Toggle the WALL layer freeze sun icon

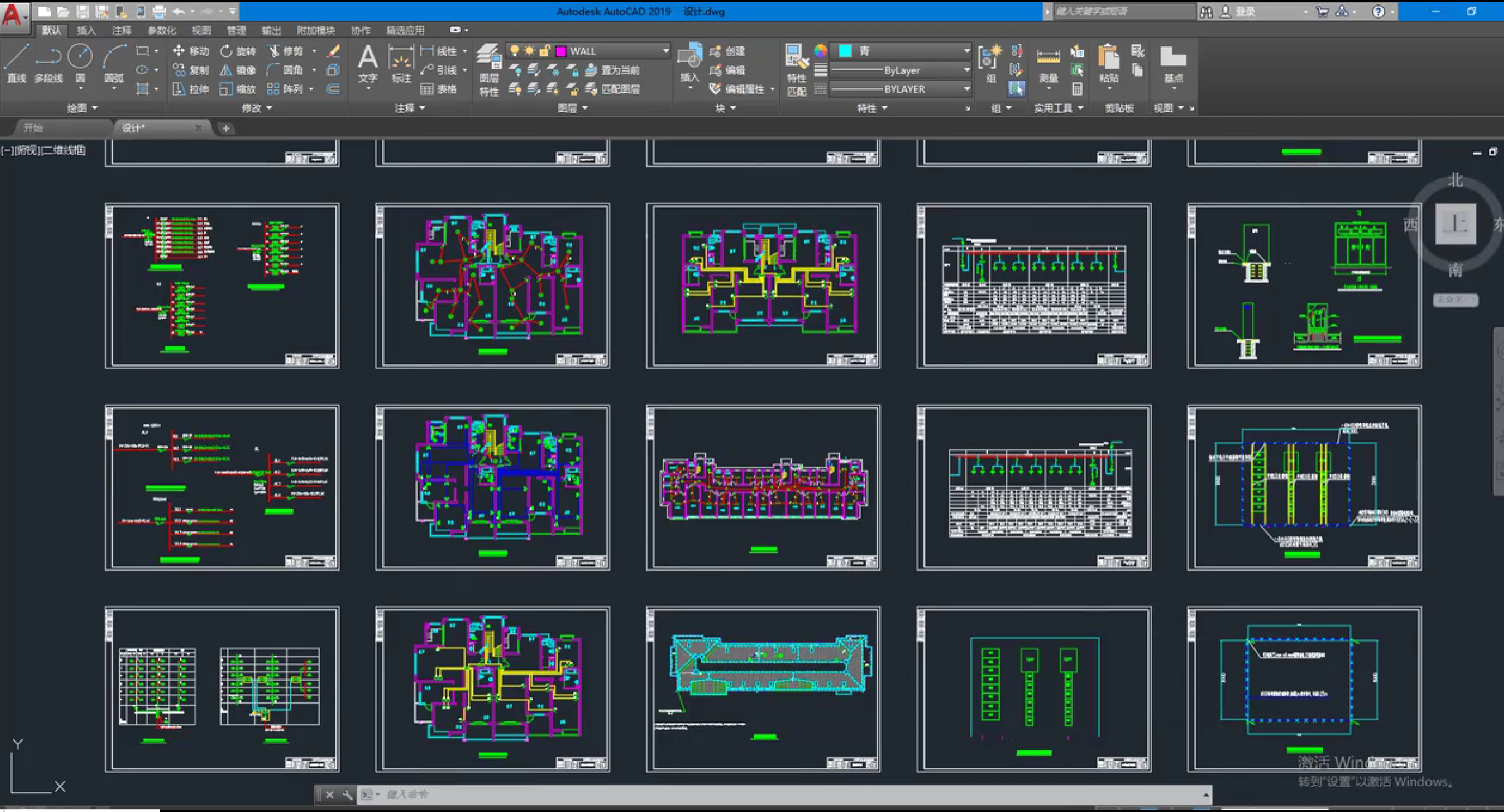coord(530,52)
